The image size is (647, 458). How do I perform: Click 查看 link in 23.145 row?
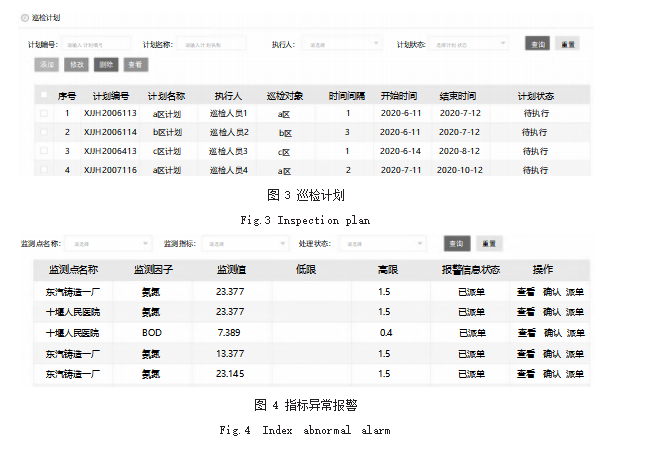(526, 374)
